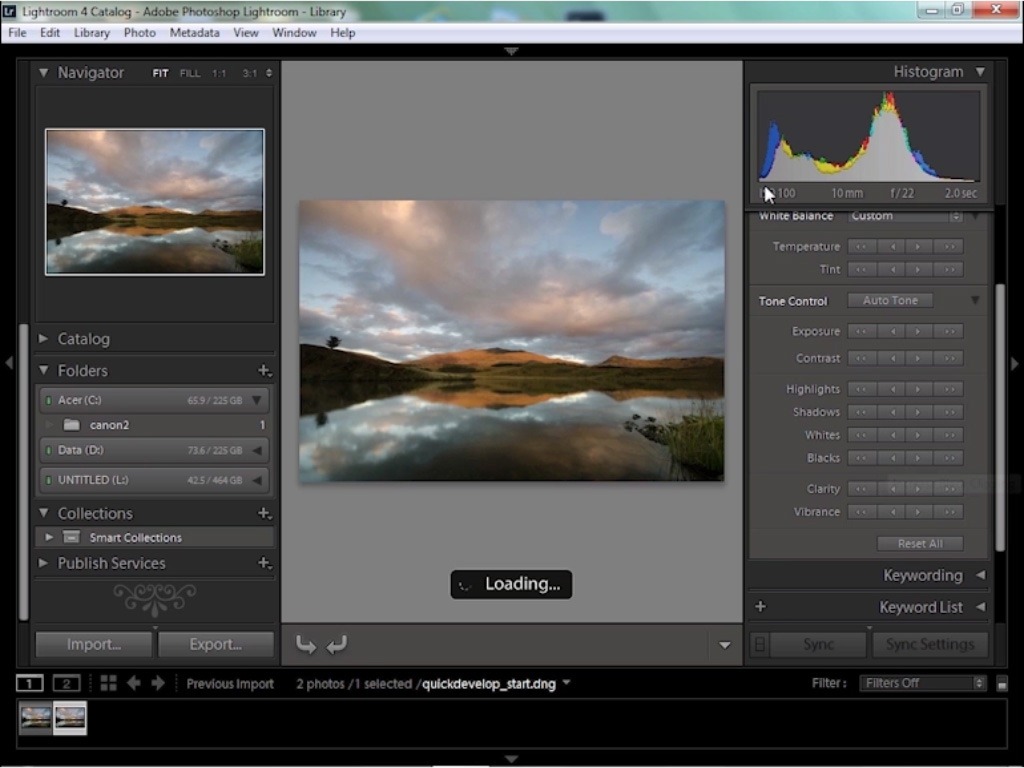This screenshot has height=768, width=1024.
Task: Decrease Exposure by a large step
Action: pos(861,332)
